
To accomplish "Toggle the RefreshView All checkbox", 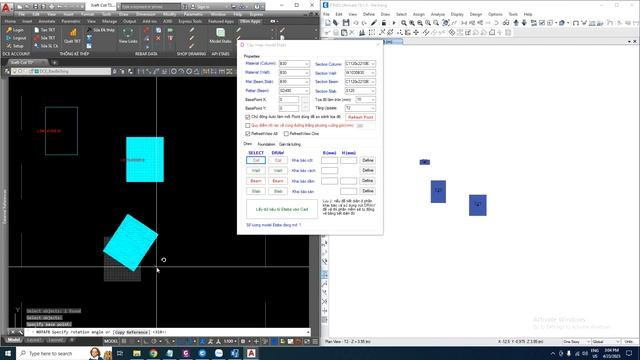I will pyautogui.click(x=247, y=134).
